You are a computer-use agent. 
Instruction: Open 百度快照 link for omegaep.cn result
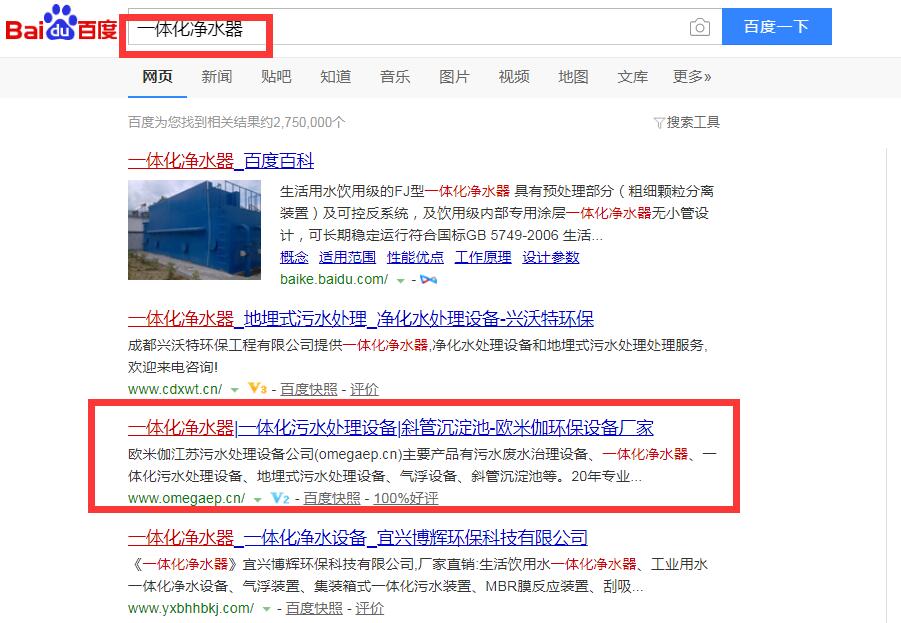click(x=332, y=498)
